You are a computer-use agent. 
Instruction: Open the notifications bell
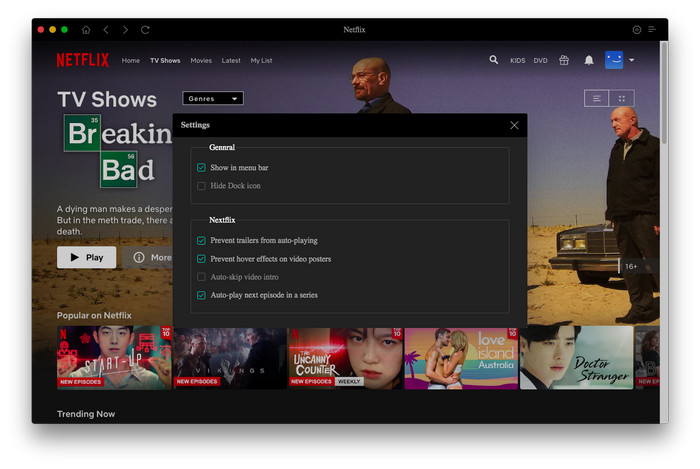(x=589, y=60)
